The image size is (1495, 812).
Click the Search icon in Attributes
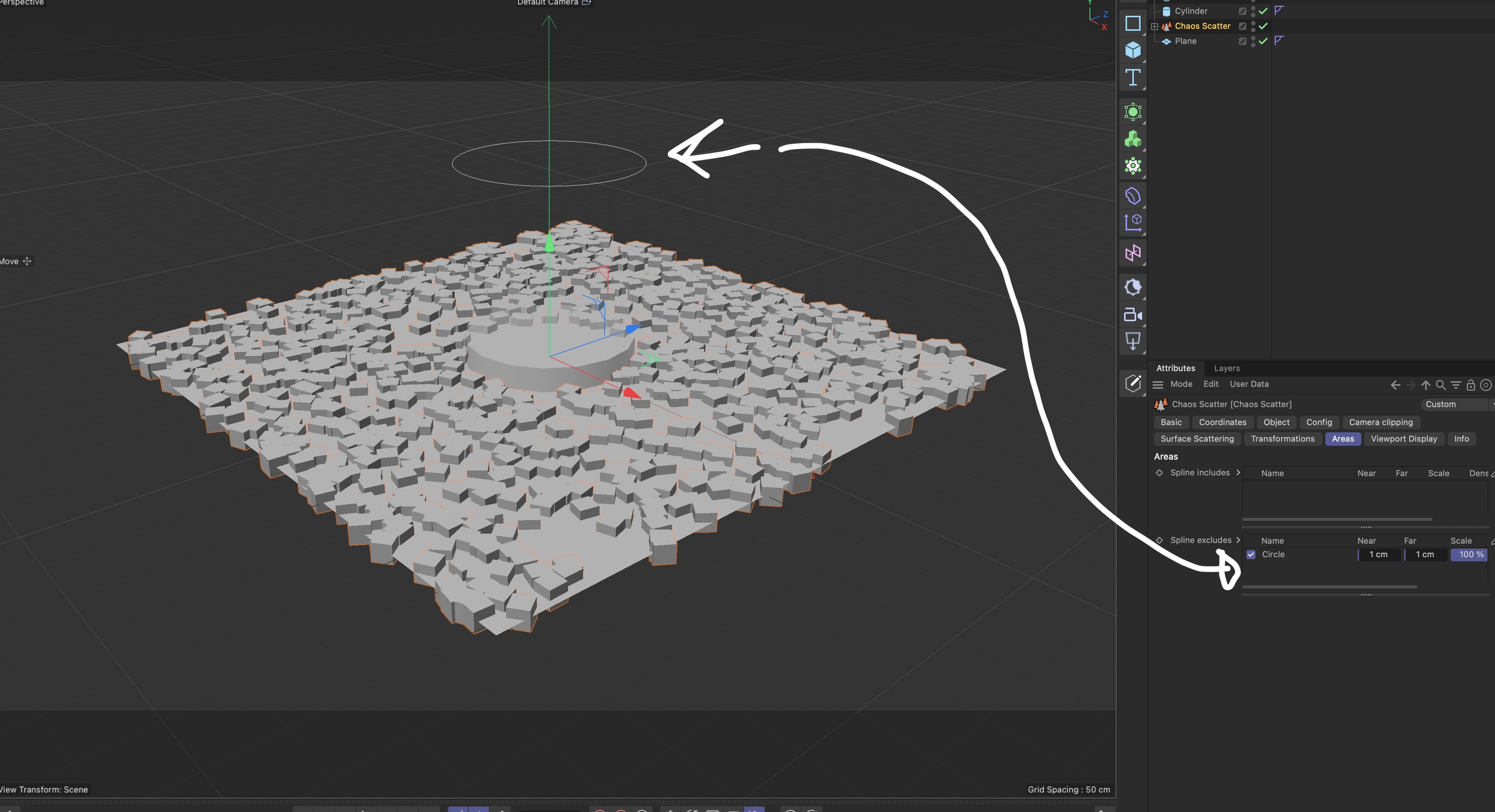click(1441, 385)
